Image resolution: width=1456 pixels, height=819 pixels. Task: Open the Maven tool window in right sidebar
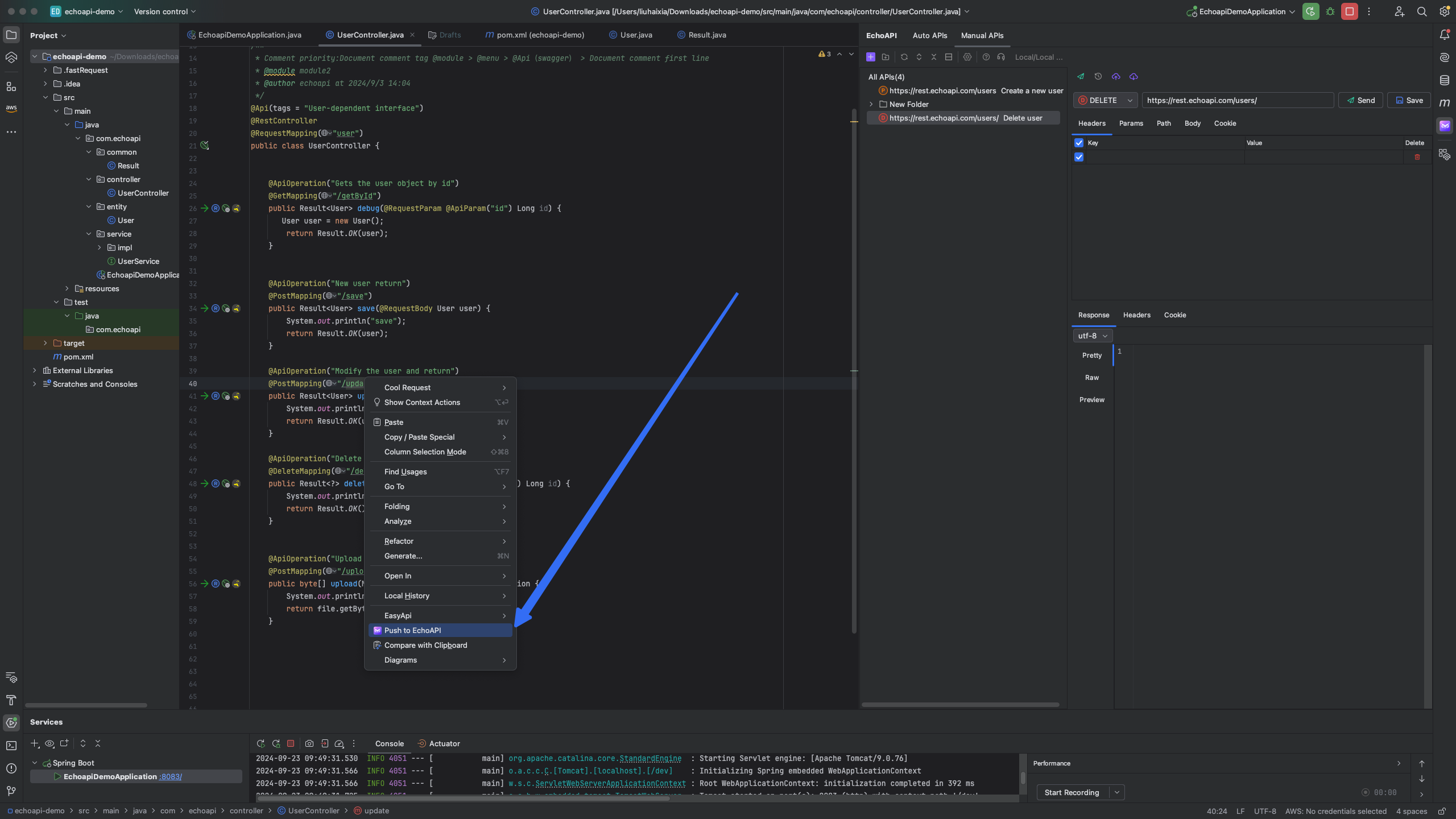[x=1445, y=103]
